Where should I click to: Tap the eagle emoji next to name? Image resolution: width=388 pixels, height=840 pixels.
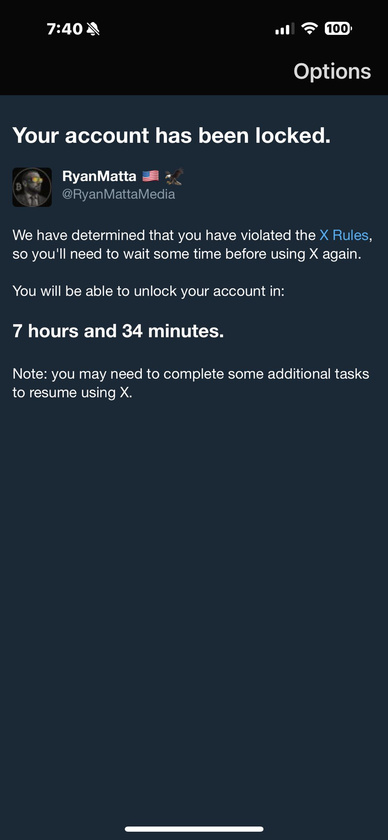[174, 176]
